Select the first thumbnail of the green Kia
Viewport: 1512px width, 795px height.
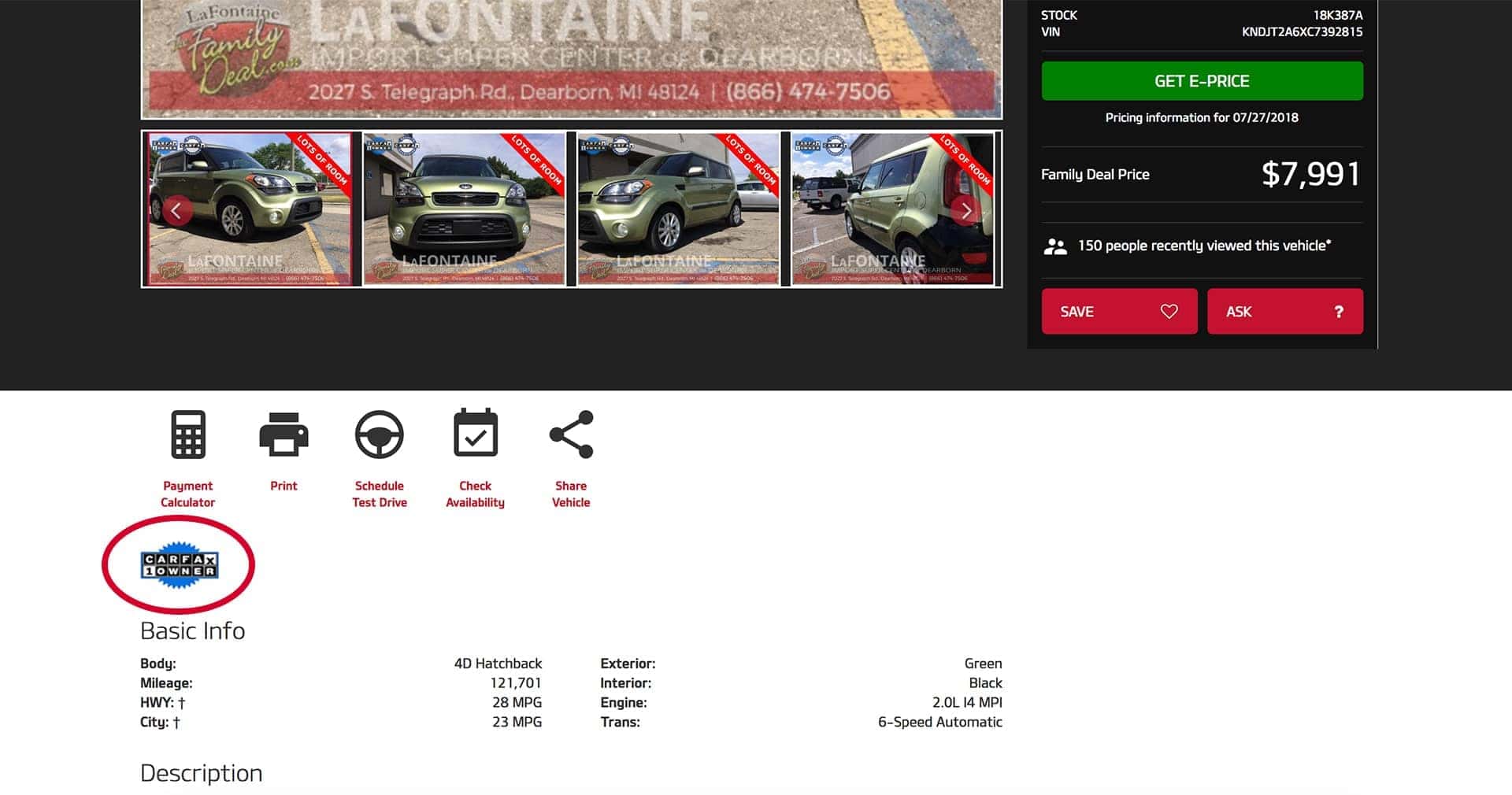(251, 209)
